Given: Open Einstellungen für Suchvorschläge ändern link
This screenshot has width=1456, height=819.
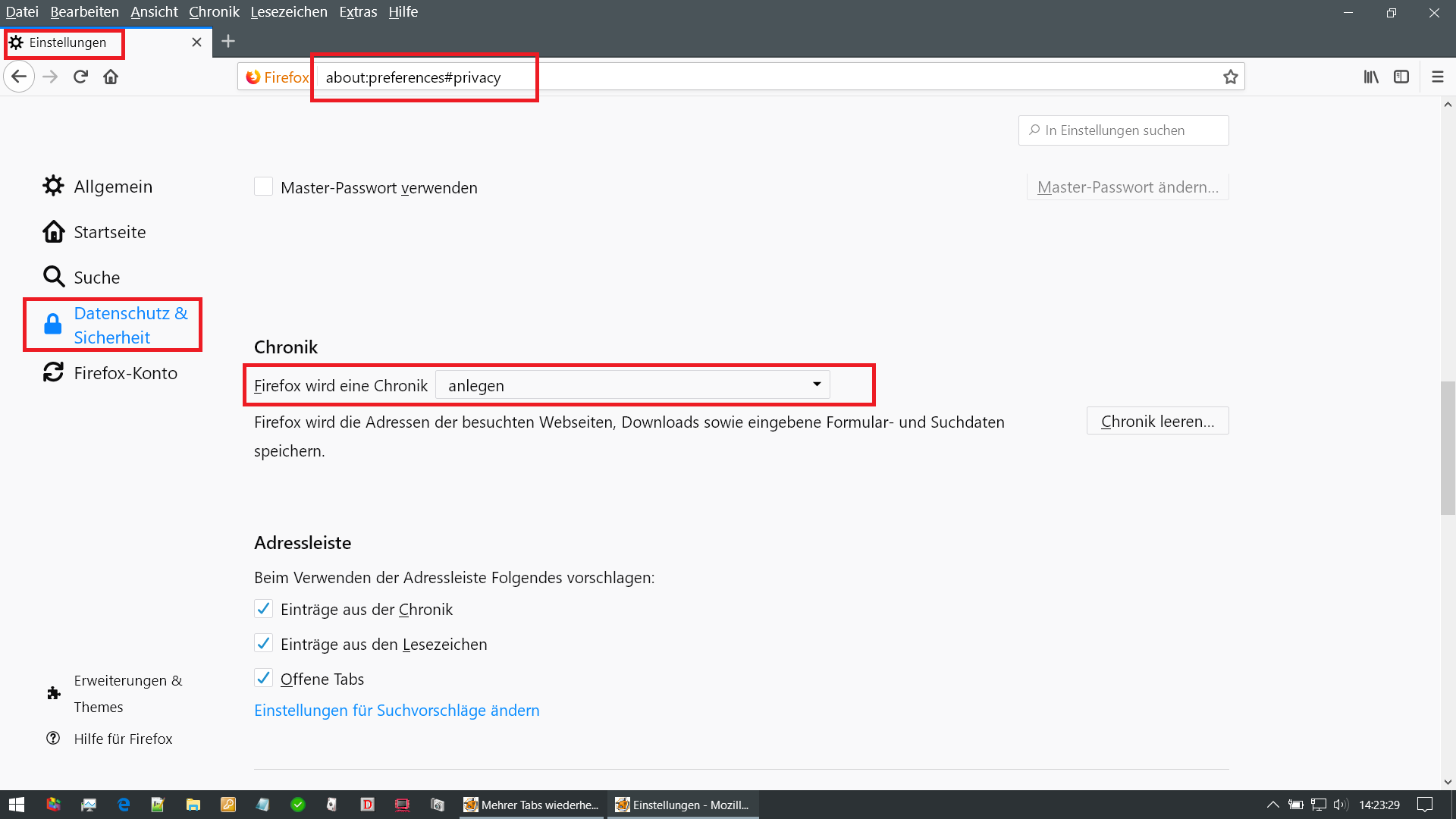Looking at the screenshot, I should (x=397, y=711).
